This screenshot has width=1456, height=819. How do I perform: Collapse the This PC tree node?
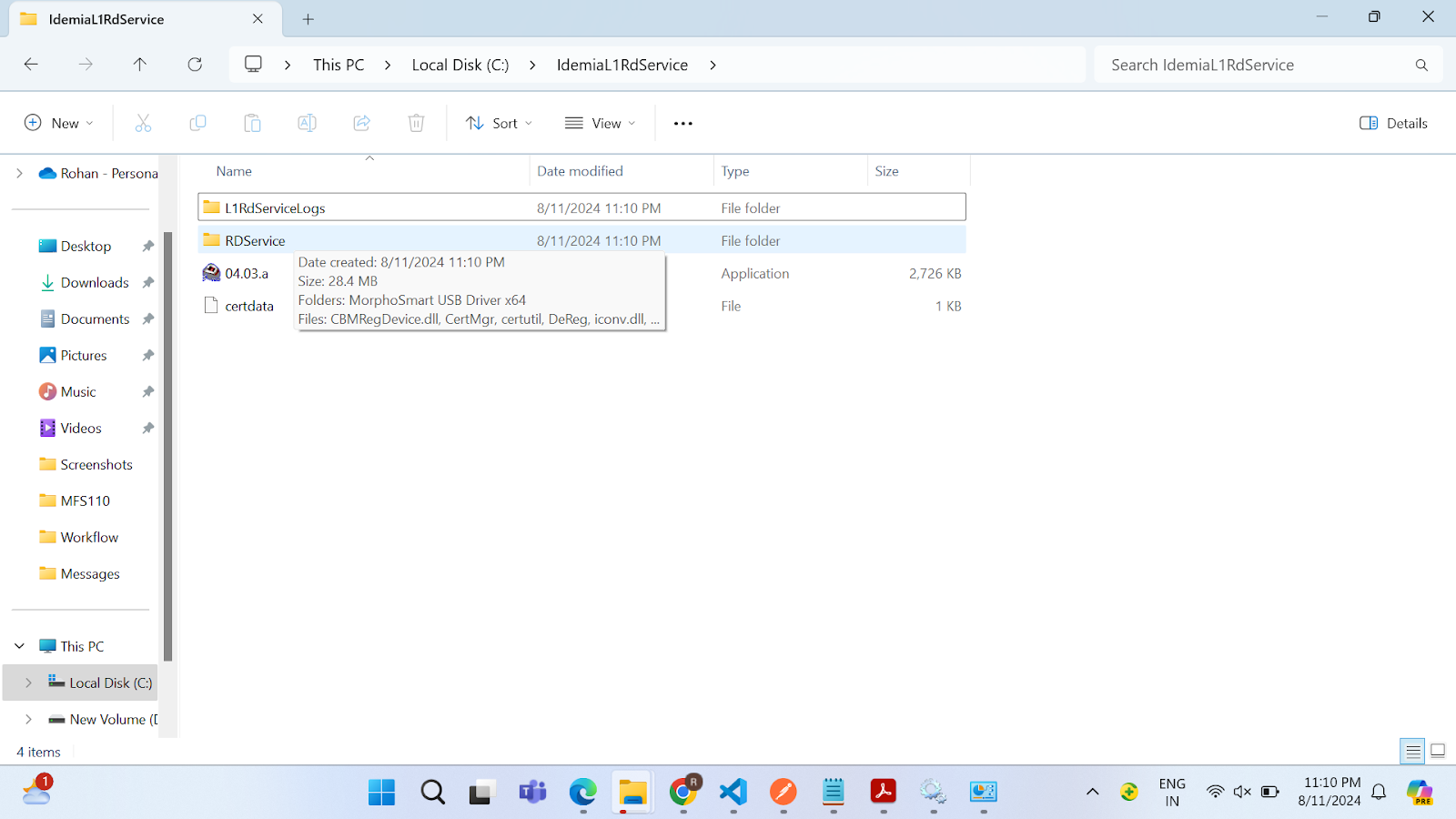[19, 646]
